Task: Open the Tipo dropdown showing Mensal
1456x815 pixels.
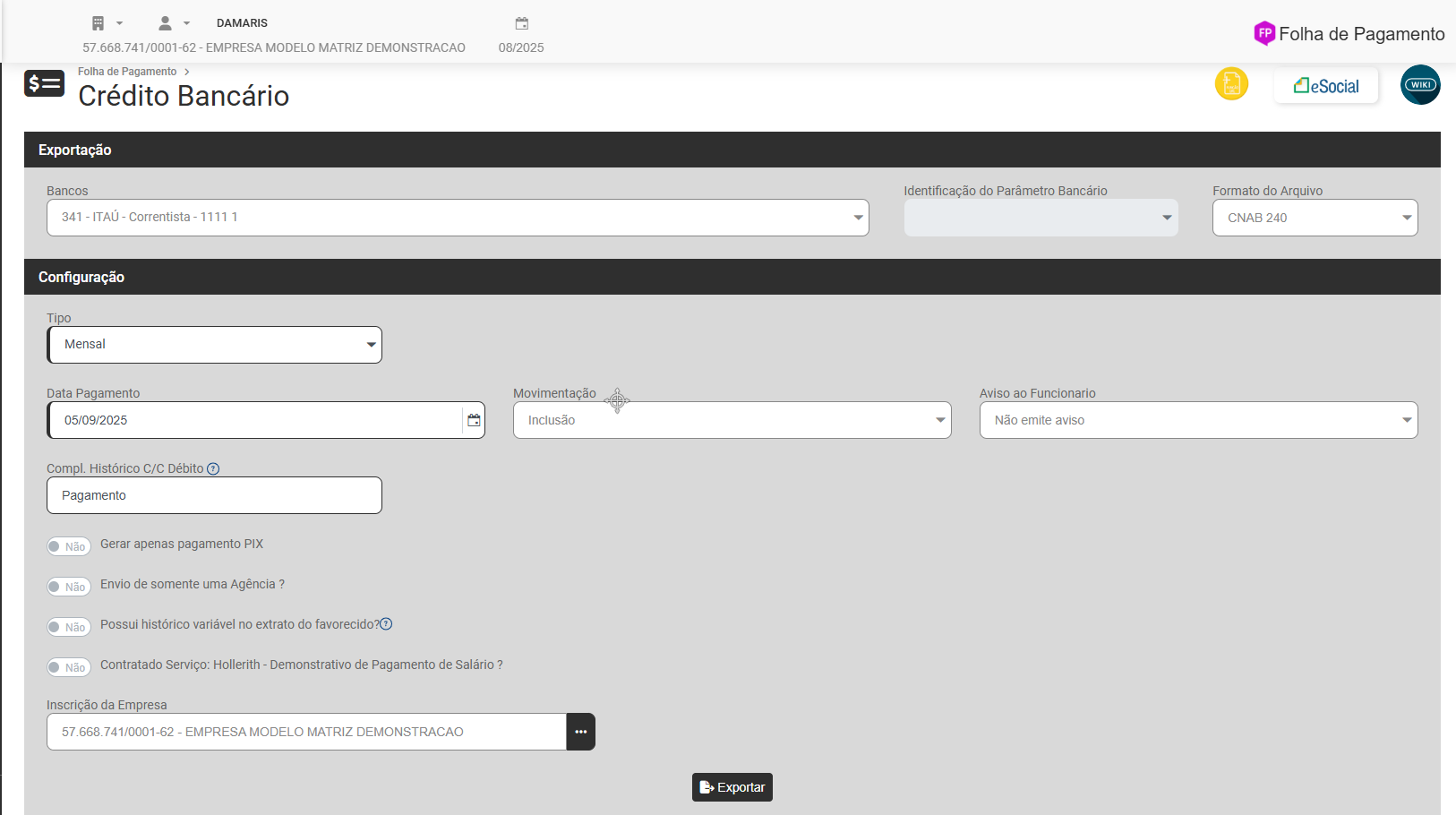Action: coord(215,345)
